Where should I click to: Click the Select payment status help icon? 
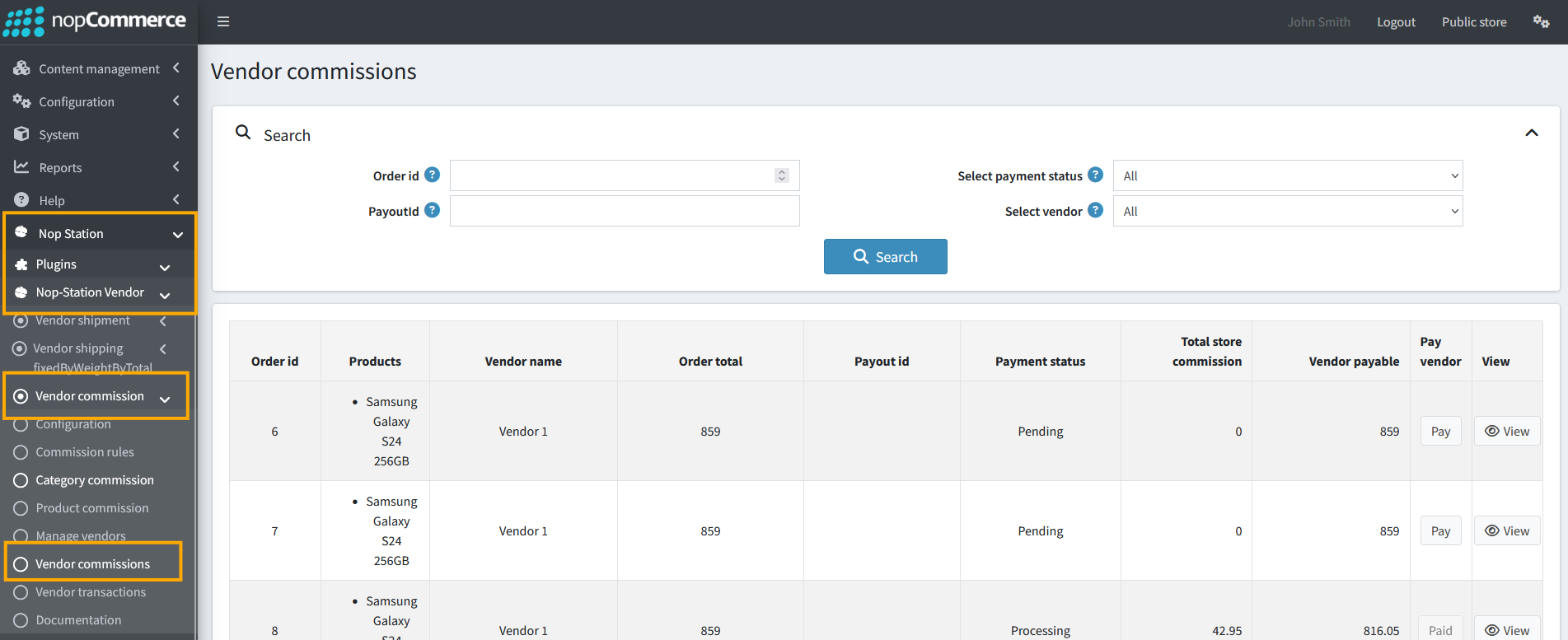[1095, 175]
